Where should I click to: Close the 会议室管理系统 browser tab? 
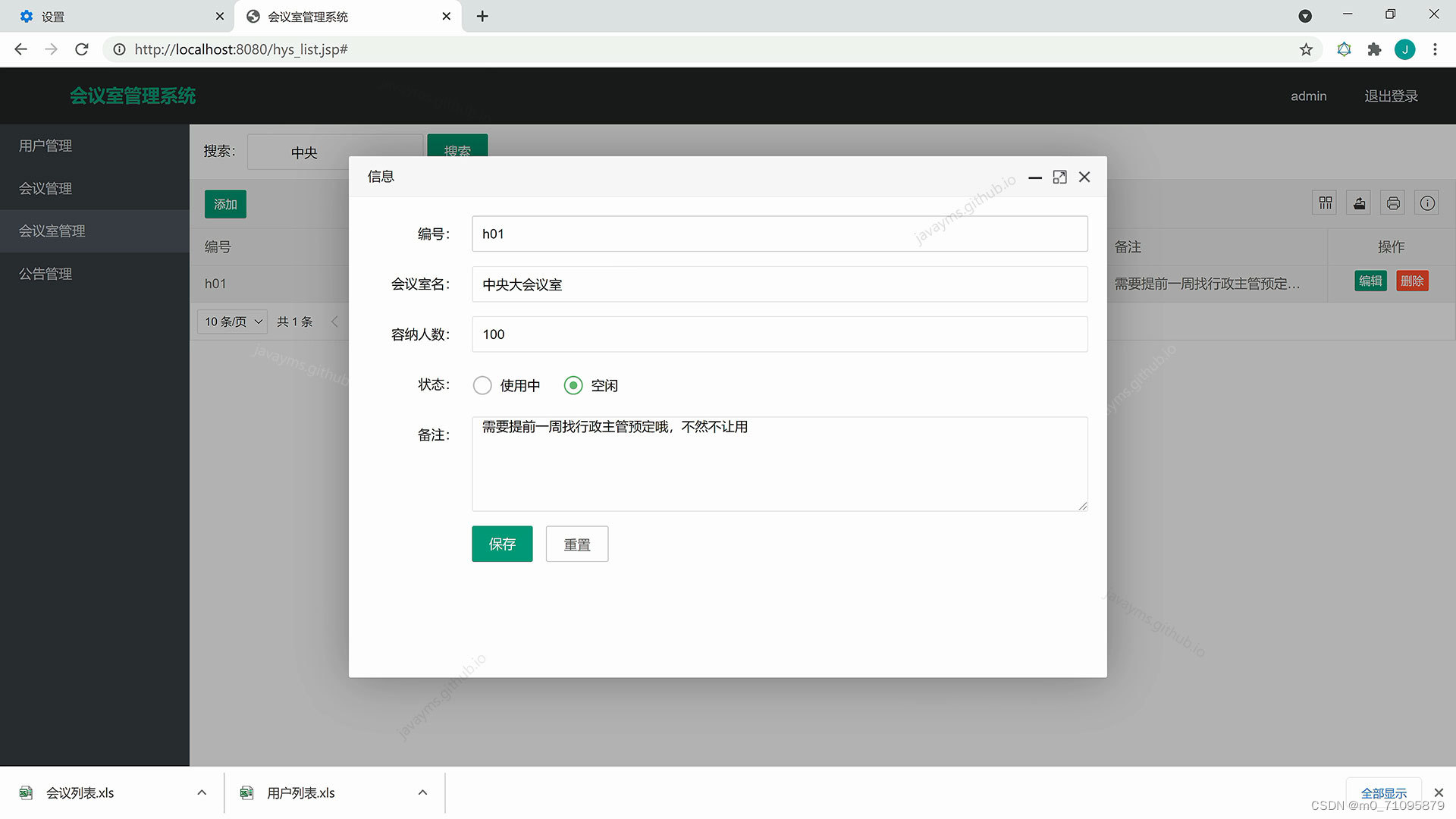[x=446, y=16]
